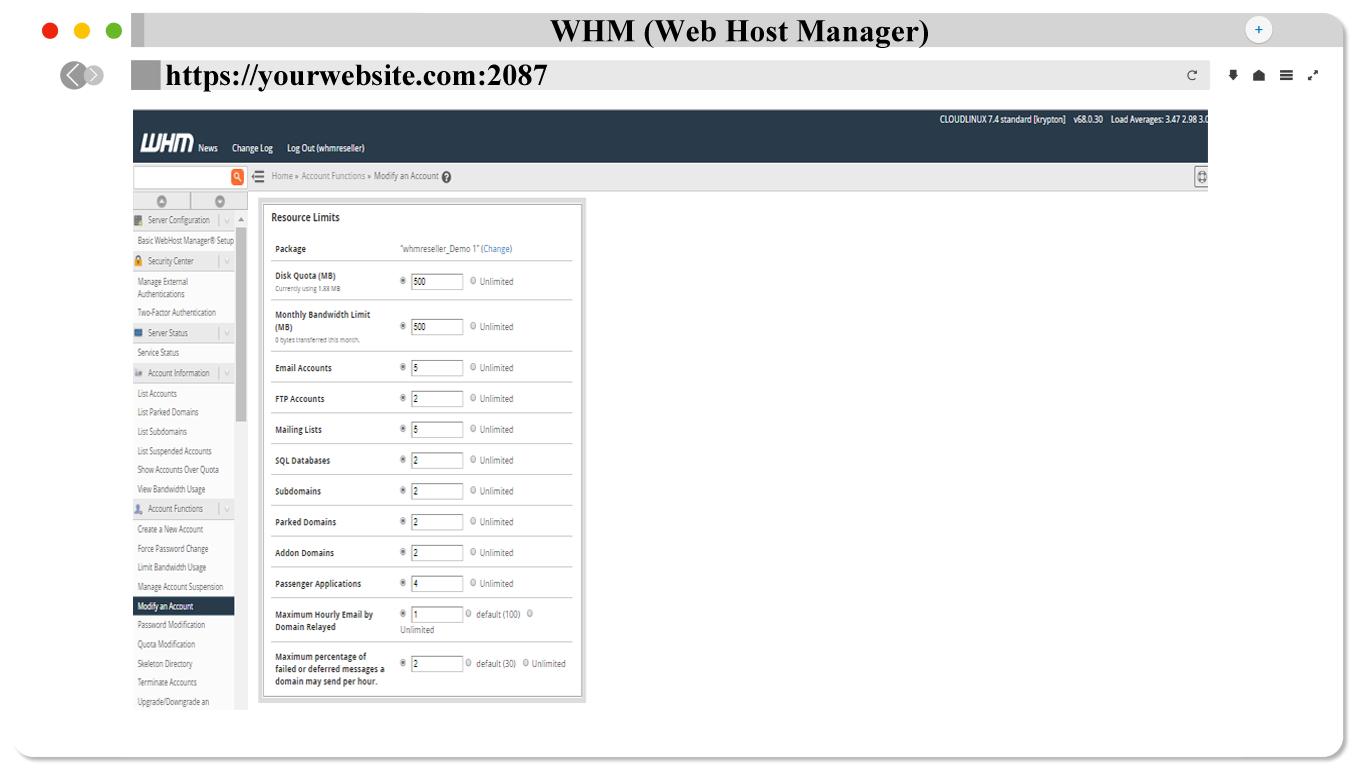
Task: Click the browser download arrow icon
Action: 1233,75
